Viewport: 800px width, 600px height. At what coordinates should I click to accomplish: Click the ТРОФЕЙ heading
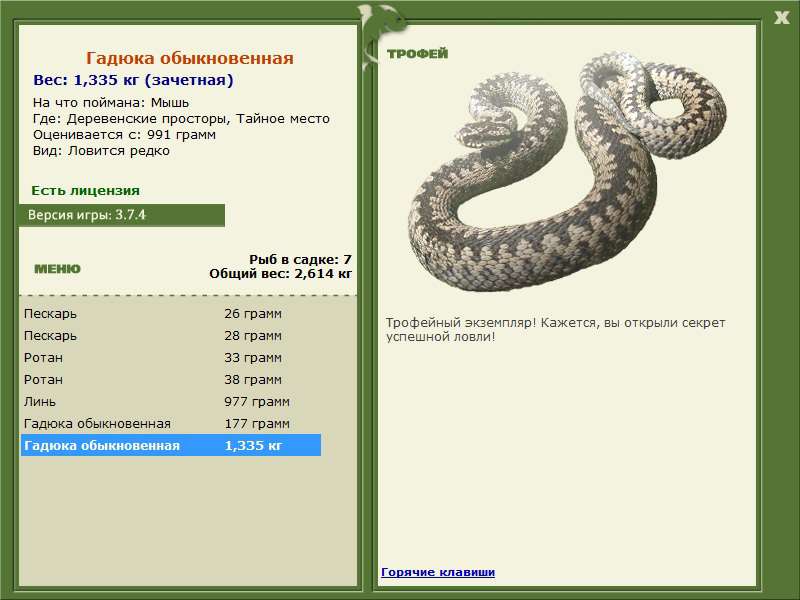coord(417,54)
